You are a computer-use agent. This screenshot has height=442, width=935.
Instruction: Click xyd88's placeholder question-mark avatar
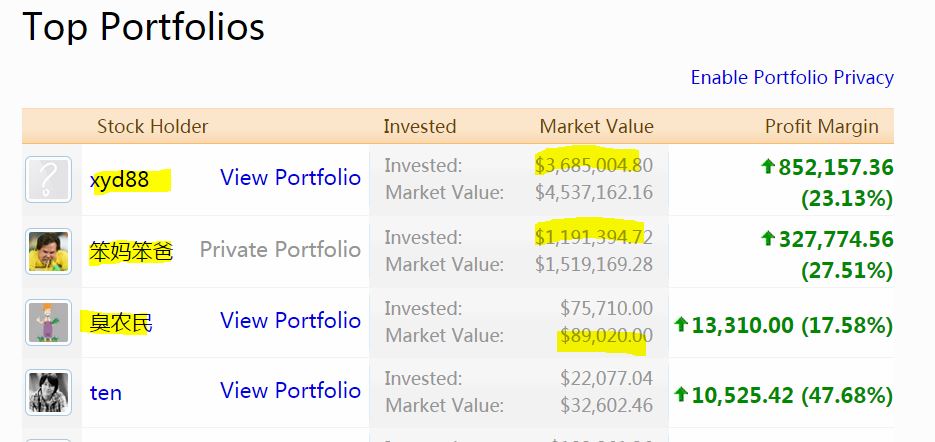pos(48,180)
